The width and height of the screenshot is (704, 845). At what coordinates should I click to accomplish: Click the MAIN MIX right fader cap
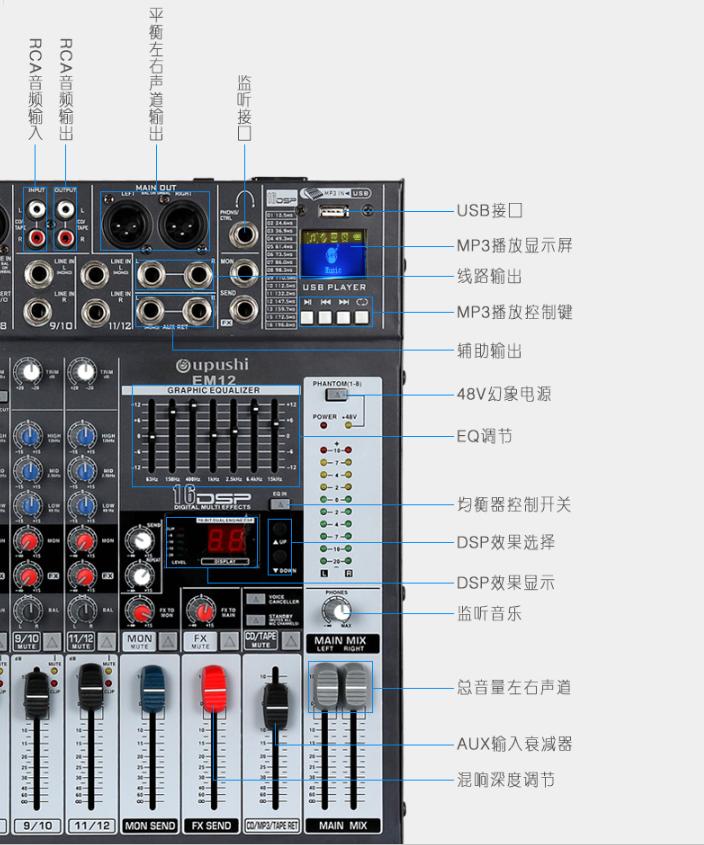[x=356, y=687]
